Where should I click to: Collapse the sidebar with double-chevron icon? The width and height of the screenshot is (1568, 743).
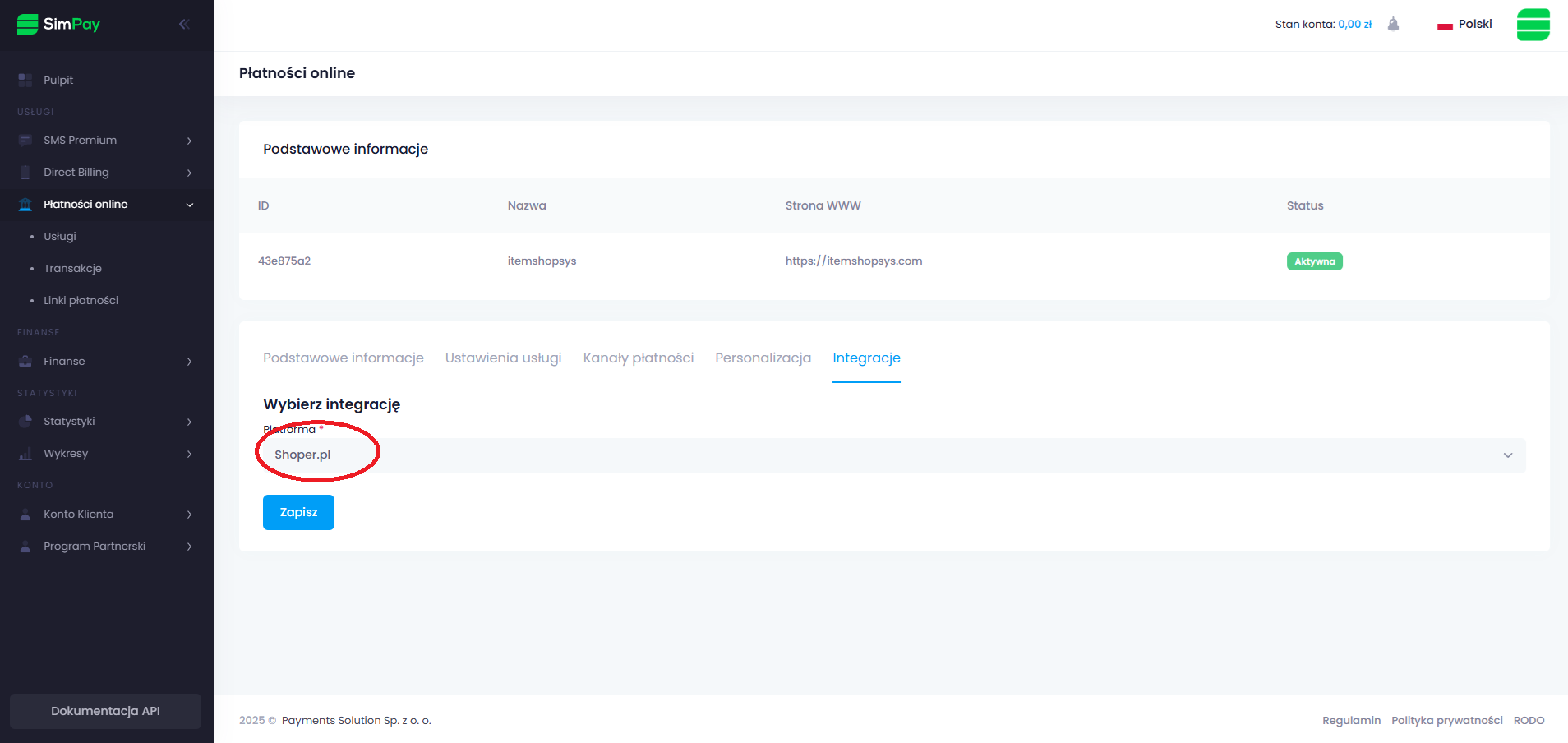184,24
